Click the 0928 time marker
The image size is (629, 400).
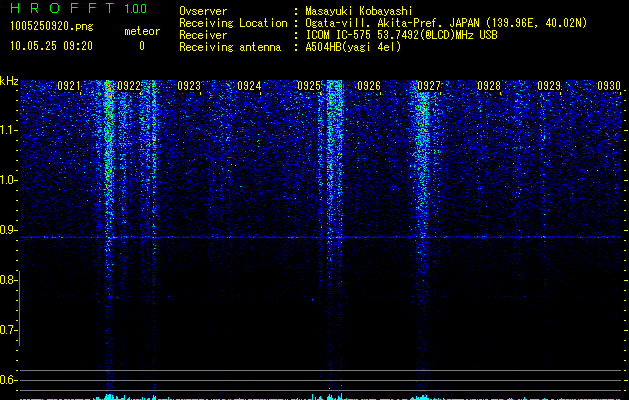tap(489, 86)
